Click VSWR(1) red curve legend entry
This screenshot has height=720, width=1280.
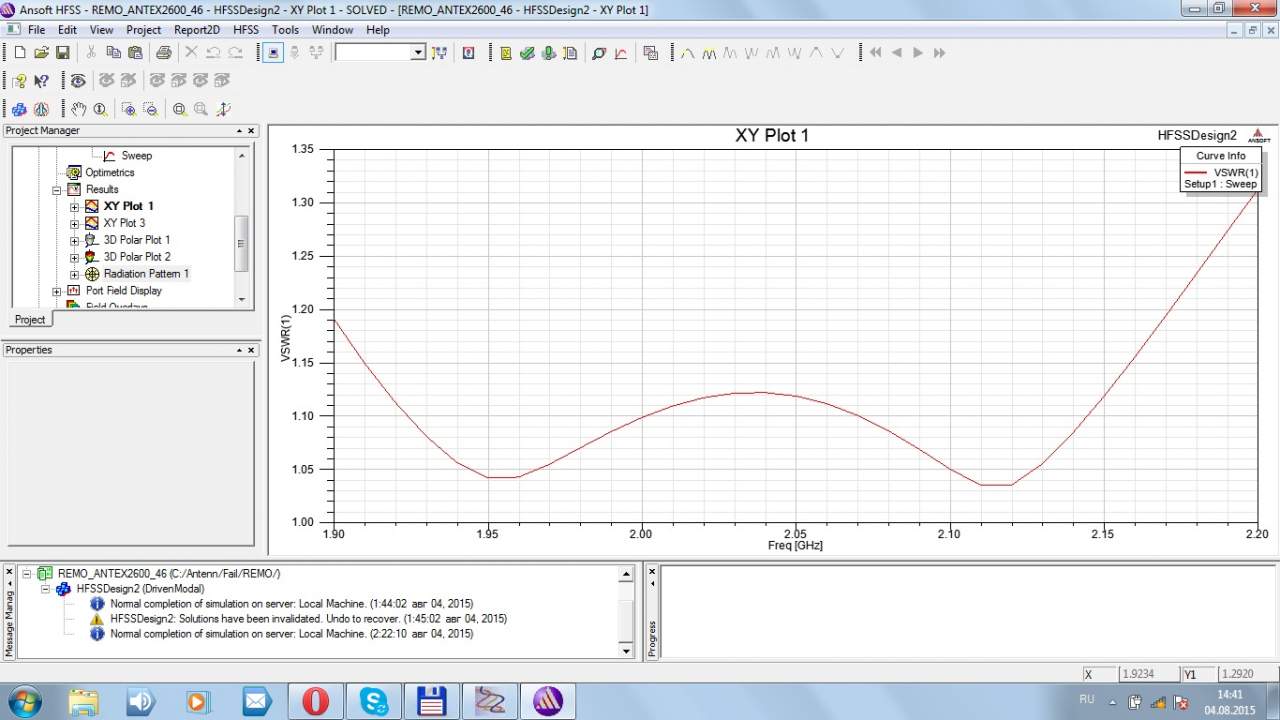coord(1221,173)
